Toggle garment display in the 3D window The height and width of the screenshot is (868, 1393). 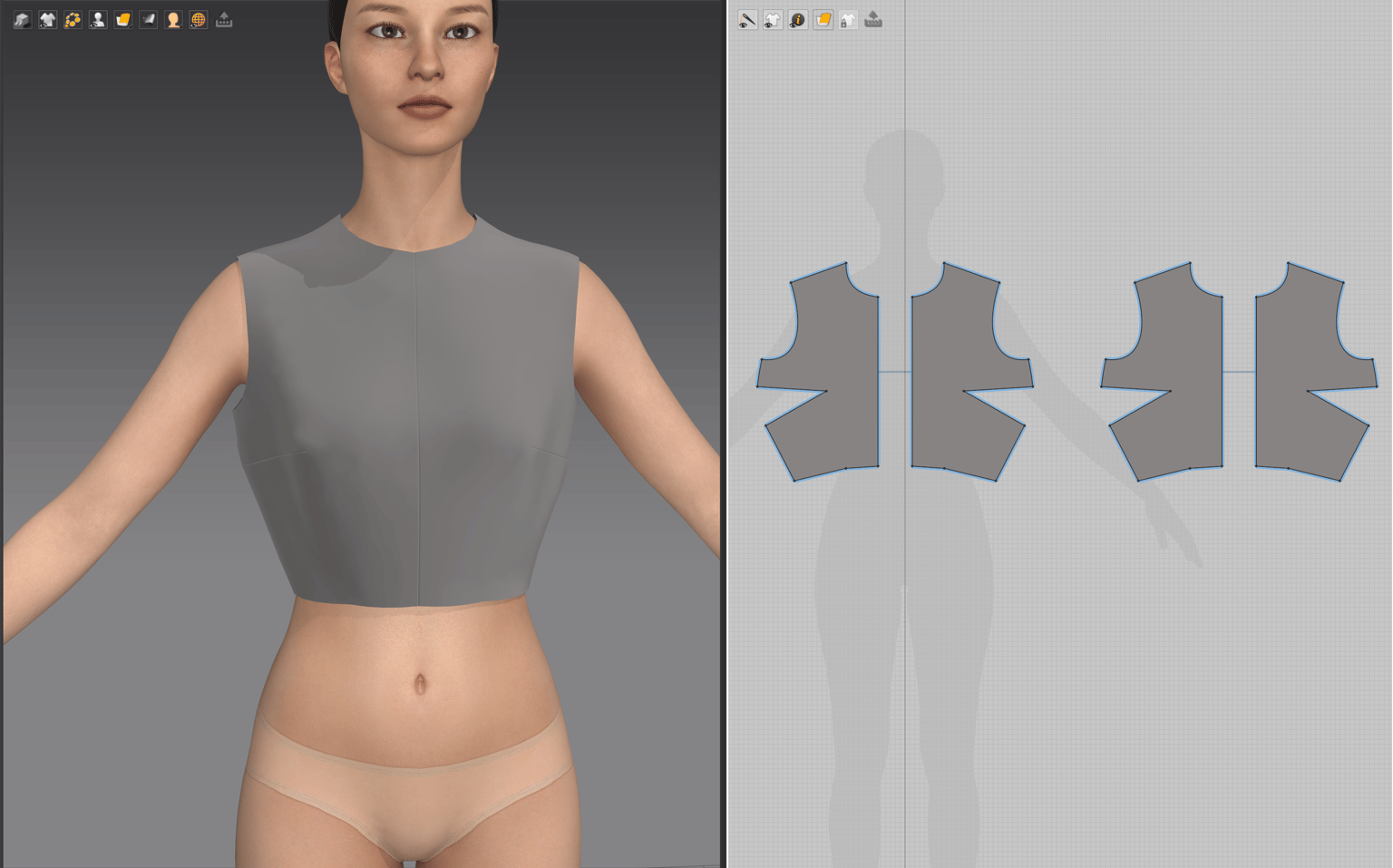point(48,20)
